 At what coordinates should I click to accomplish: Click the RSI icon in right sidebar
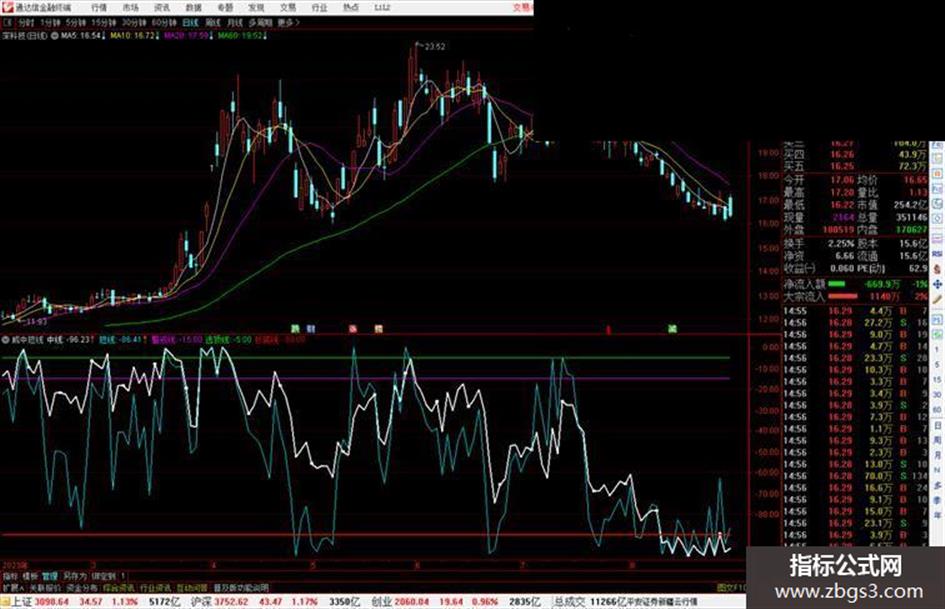(937, 254)
